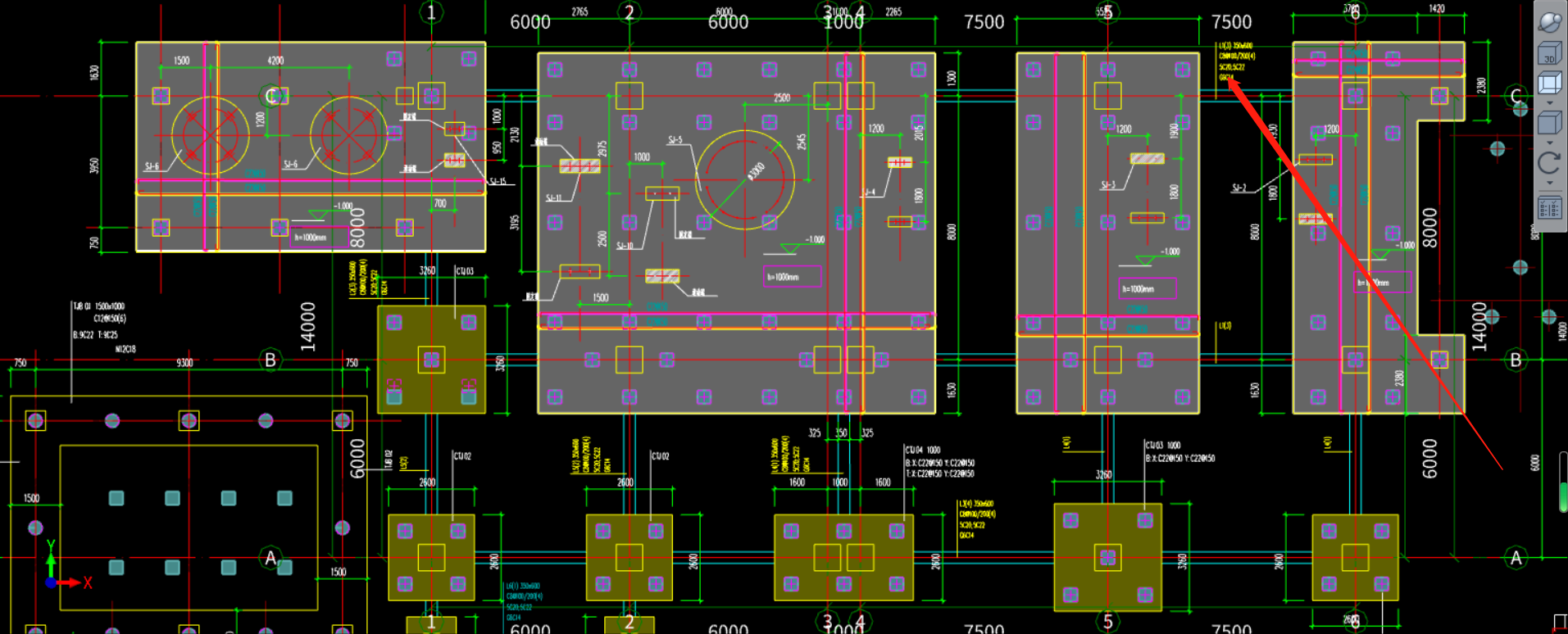Select the solid shaded box display
This screenshot has height=634, width=1568.
1549,124
